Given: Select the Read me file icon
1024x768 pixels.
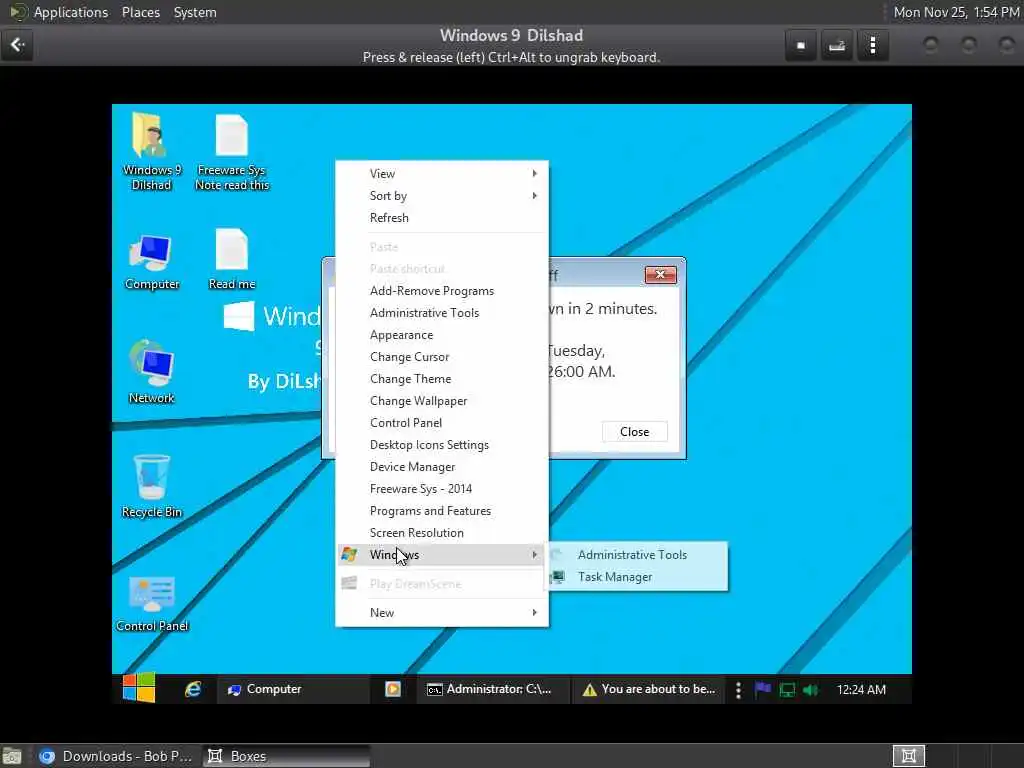Looking at the screenshot, I should (x=232, y=259).
